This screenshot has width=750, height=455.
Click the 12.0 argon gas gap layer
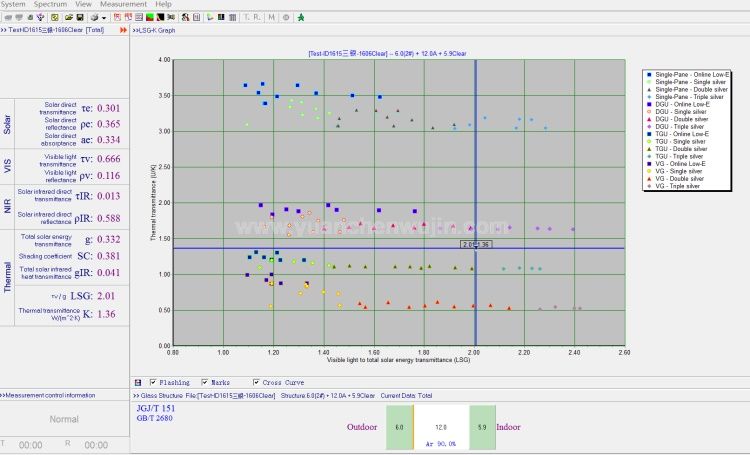click(441, 427)
